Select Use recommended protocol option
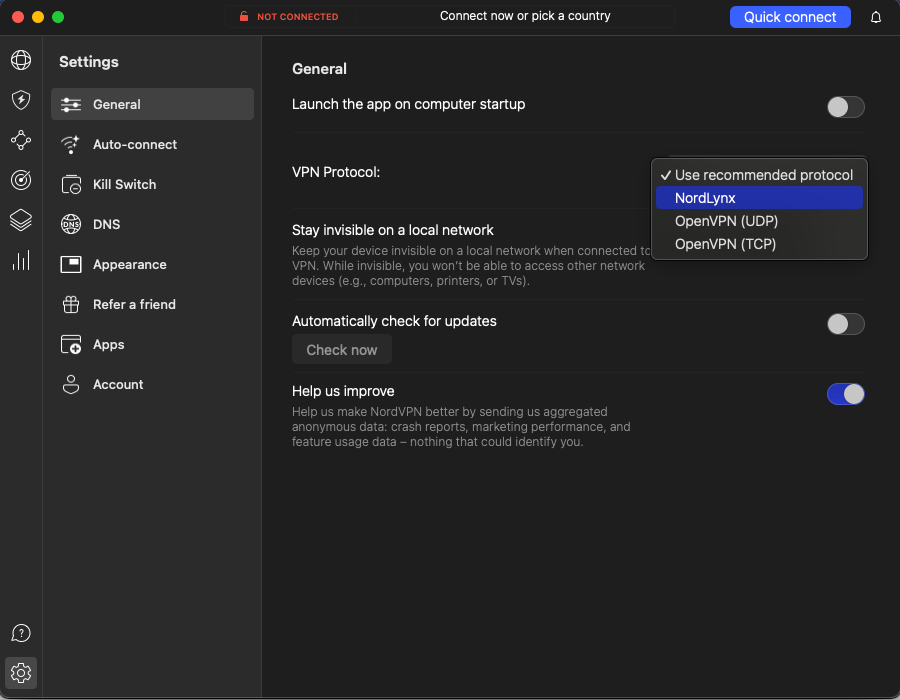The width and height of the screenshot is (900, 700). pos(759,175)
